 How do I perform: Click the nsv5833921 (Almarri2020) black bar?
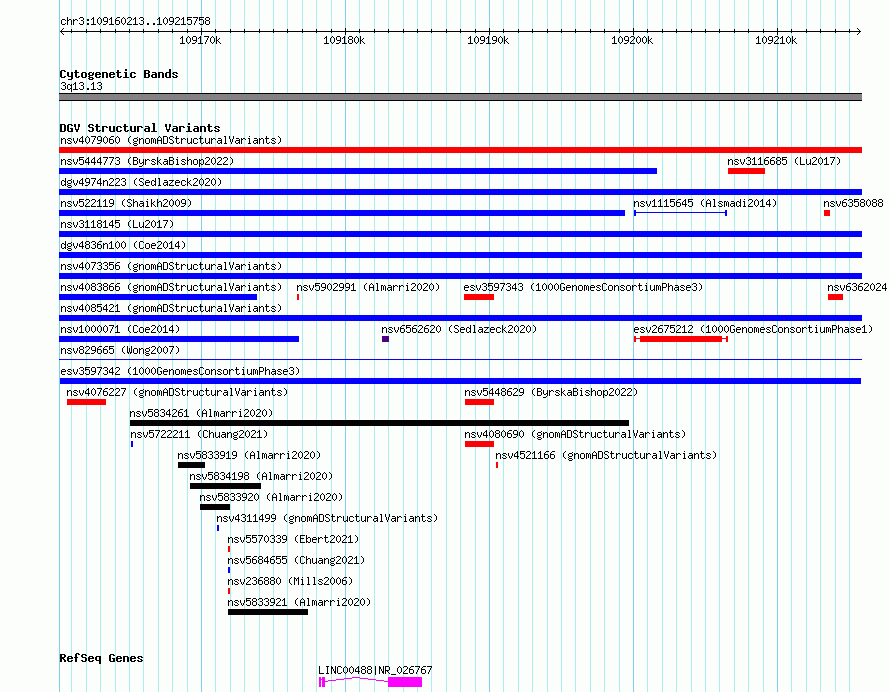coord(268,612)
